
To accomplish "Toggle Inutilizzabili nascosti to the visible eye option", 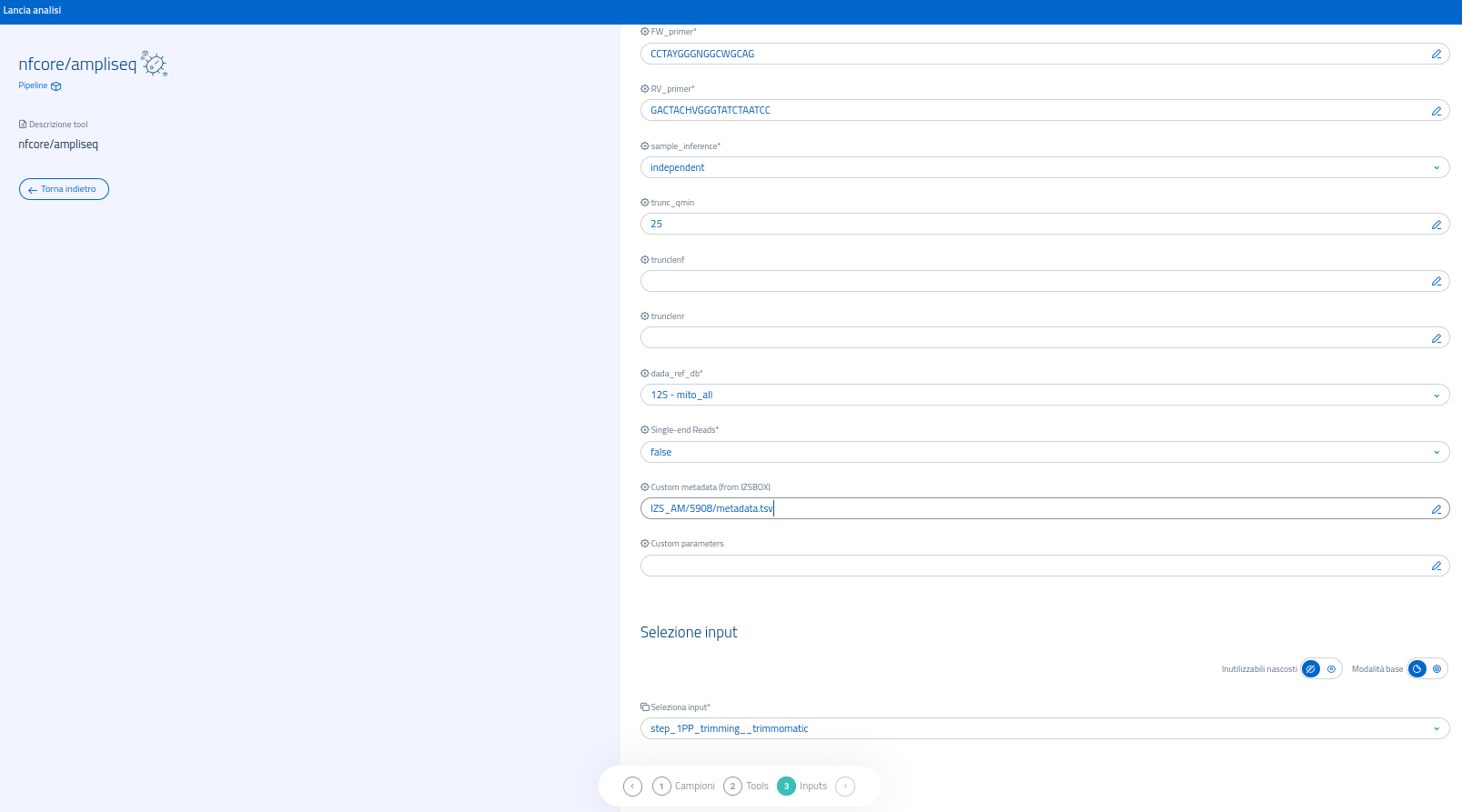I will 1331,669.
